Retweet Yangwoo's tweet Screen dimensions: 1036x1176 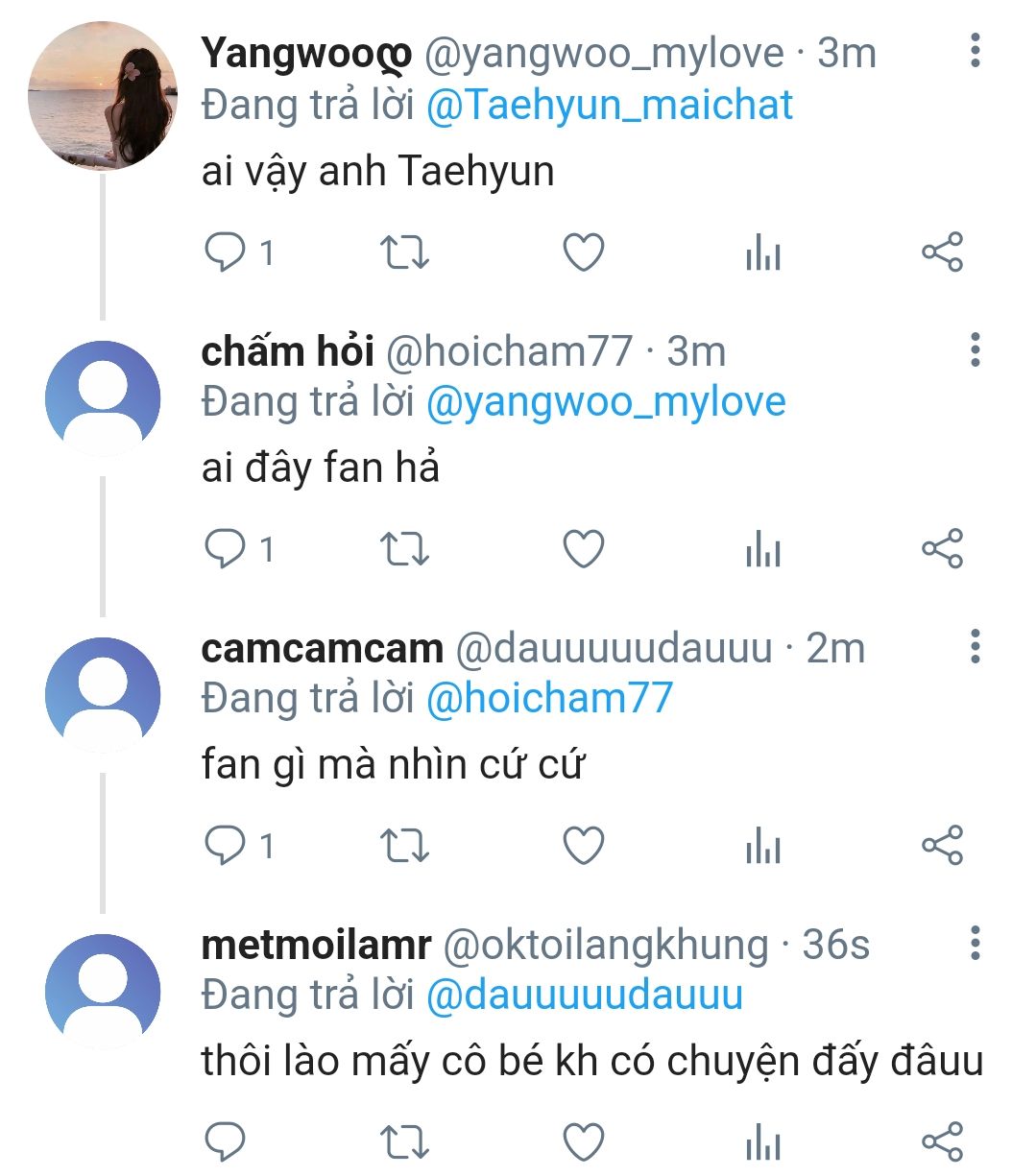click(404, 252)
